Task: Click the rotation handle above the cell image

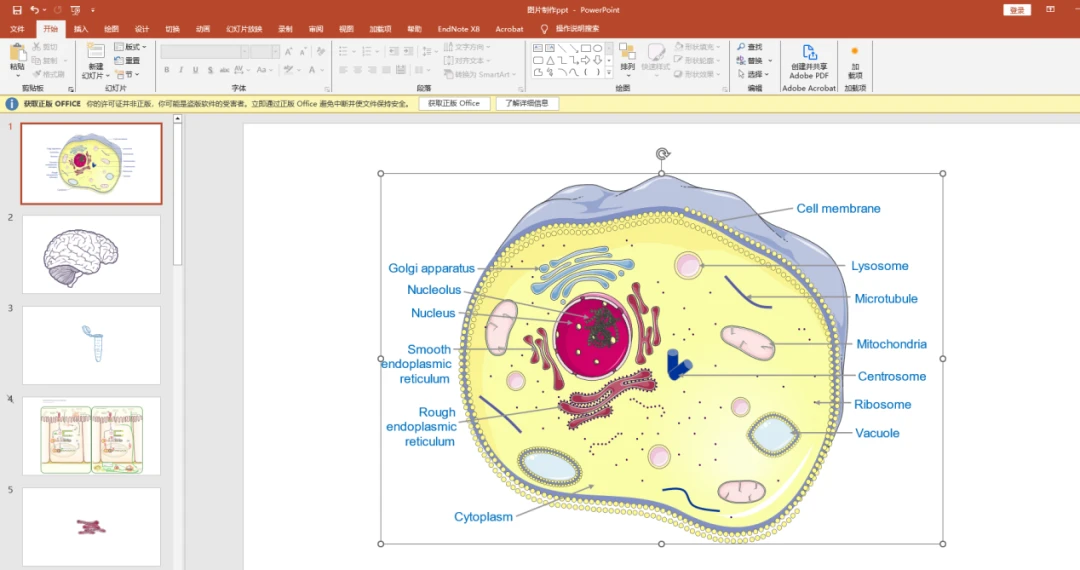Action: pyautogui.click(x=662, y=154)
